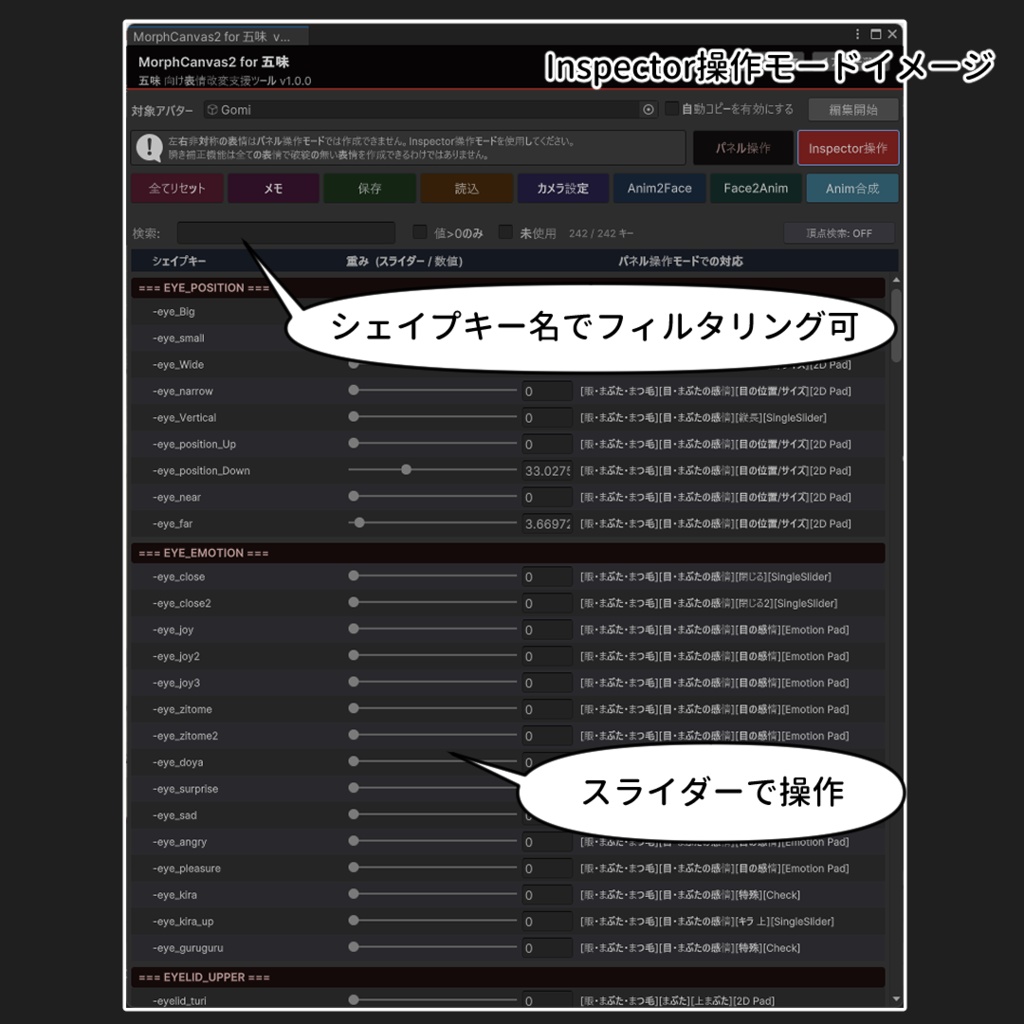Click the -eye_narrow slider handle
The image size is (1024, 1024).
tap(354, 391)
